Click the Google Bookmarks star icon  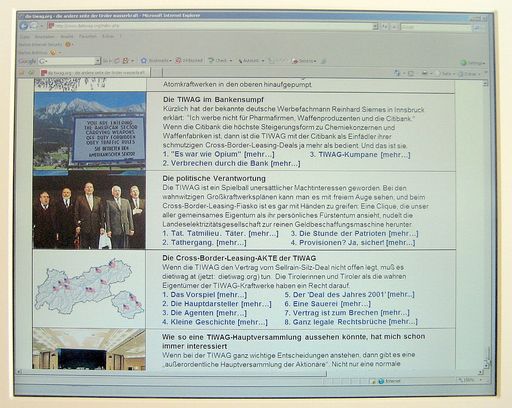click(x=144, y=60)
